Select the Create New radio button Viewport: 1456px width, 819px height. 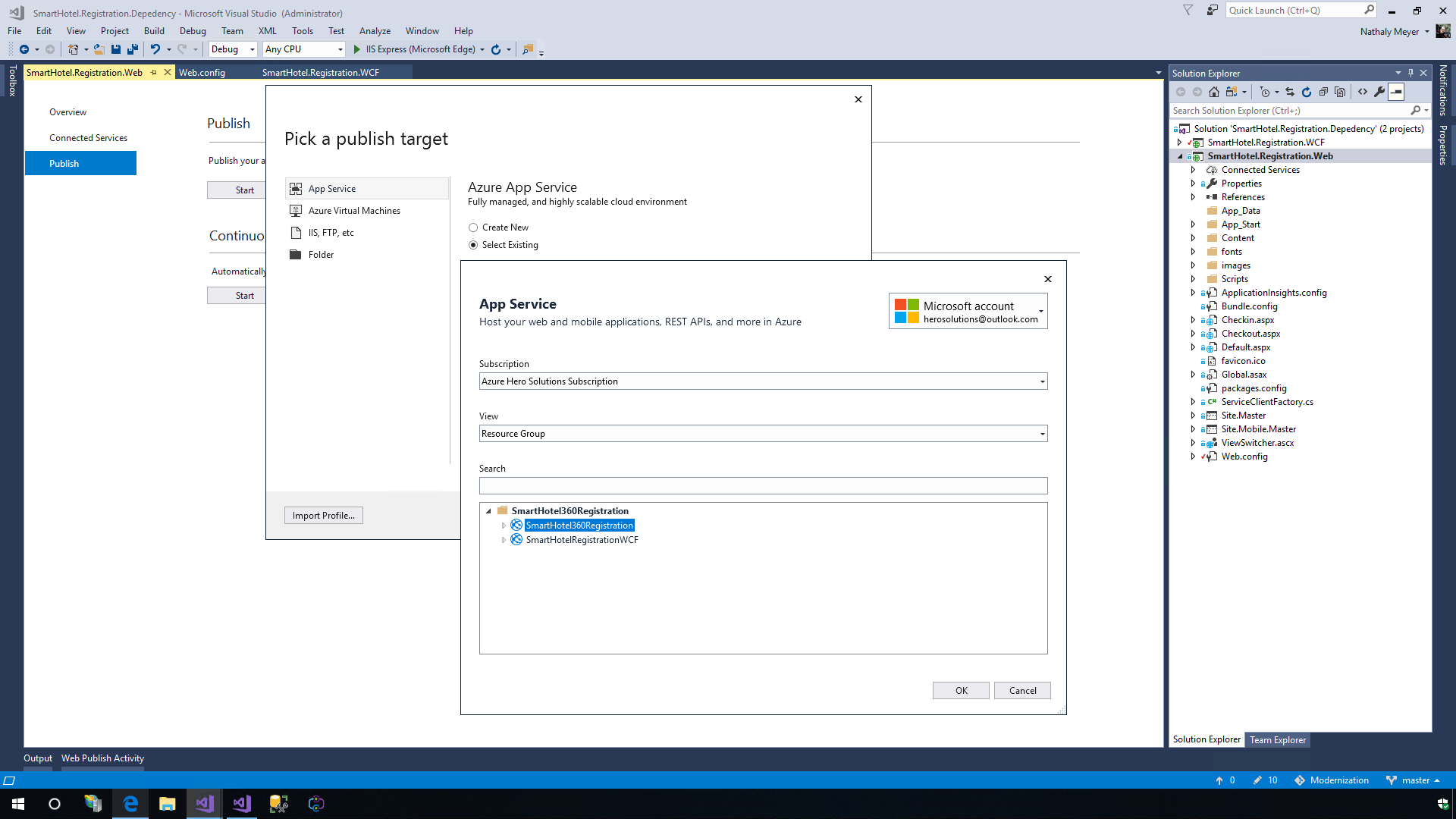473,227
